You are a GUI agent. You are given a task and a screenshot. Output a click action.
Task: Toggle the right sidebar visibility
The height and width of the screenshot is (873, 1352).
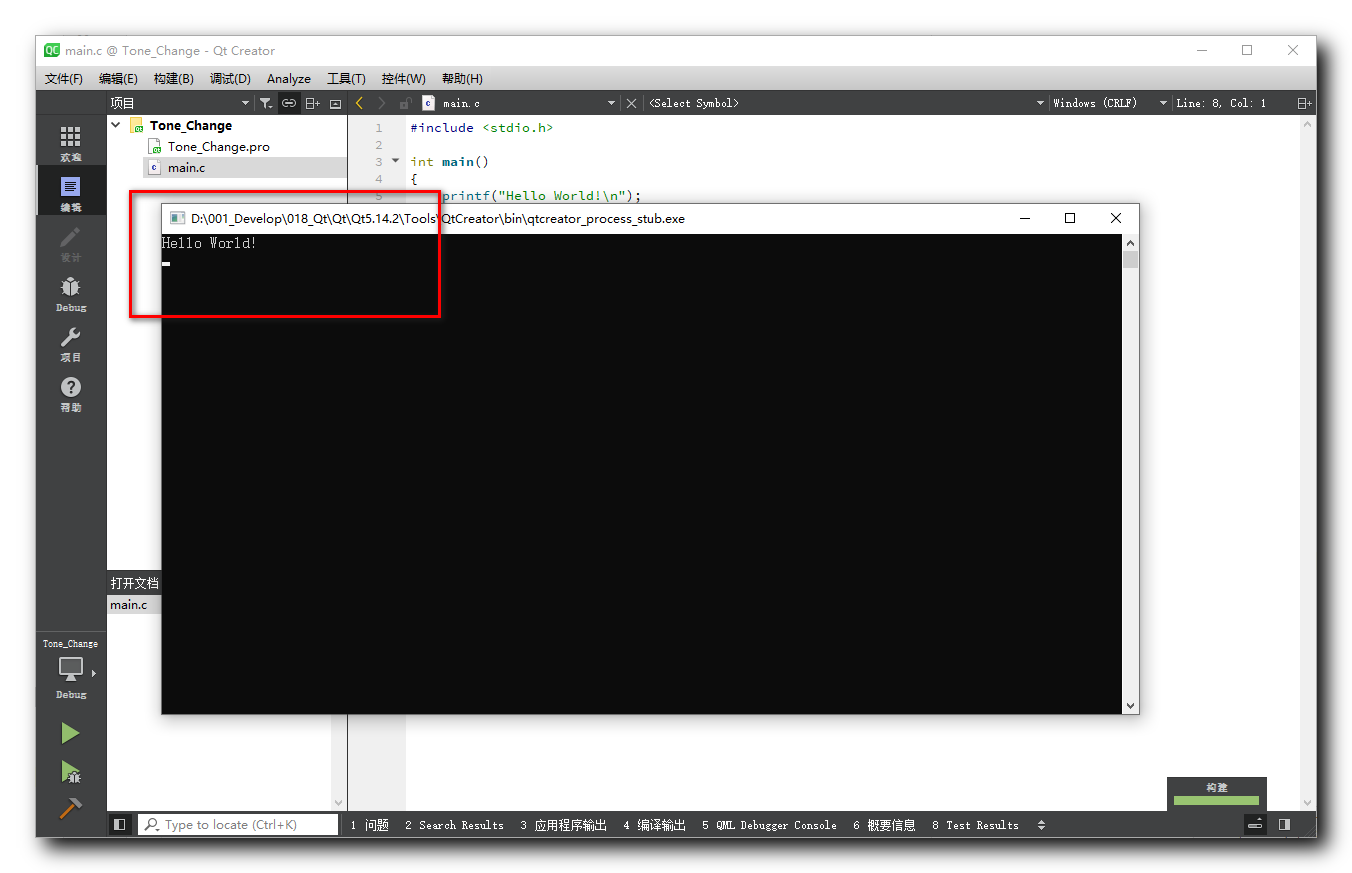(1285, 825)
